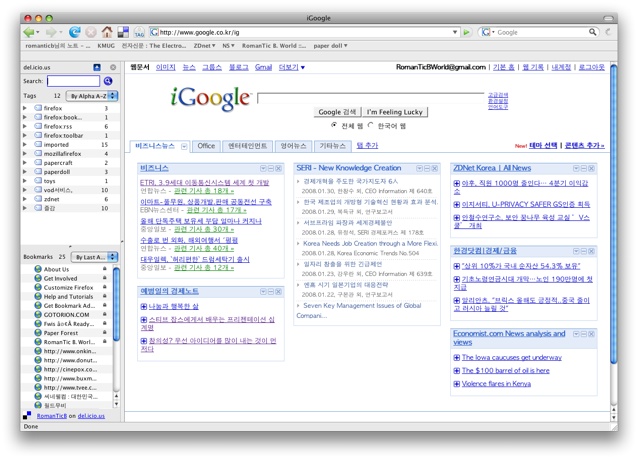Expand the mozillafirefox tag disclosure triangle
The width and height of the screenshot is (638, 459).
point(25,153)
